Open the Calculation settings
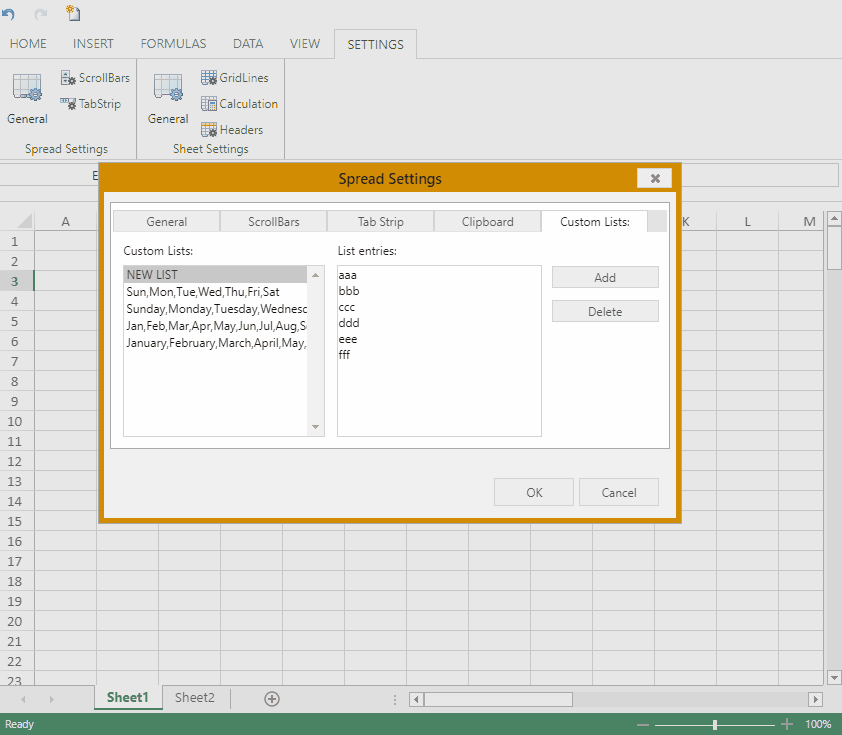842x735 pixels. (209, 103)
